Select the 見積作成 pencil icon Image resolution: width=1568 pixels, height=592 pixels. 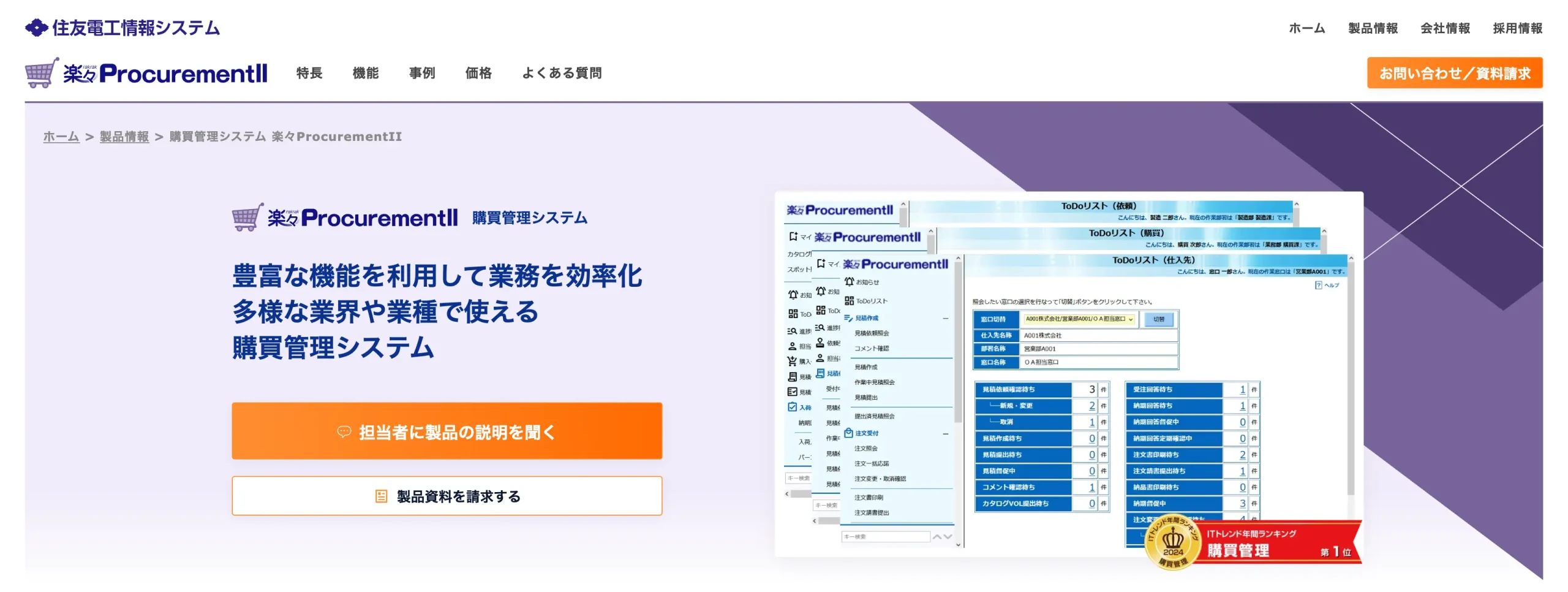[847, 318]
